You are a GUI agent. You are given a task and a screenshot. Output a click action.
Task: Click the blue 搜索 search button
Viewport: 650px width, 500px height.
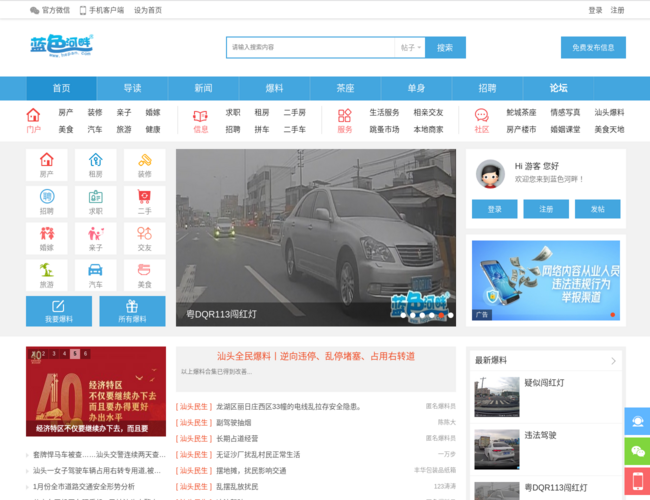(x=445, y=47)
